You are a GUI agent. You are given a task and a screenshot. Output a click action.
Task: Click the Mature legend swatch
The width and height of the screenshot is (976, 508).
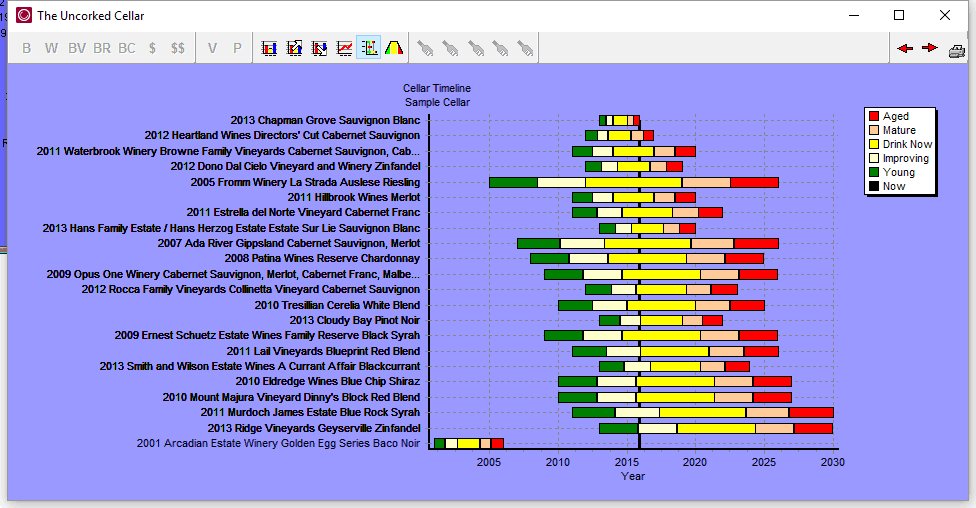[874, 130]
